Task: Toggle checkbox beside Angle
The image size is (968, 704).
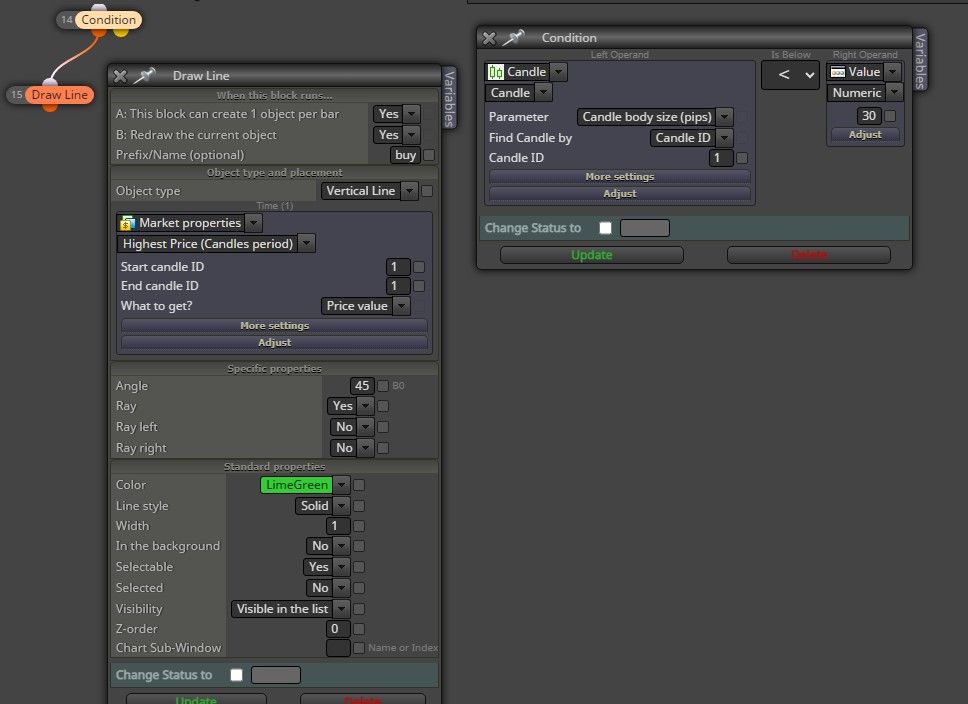Action: (x=383, y=386)
